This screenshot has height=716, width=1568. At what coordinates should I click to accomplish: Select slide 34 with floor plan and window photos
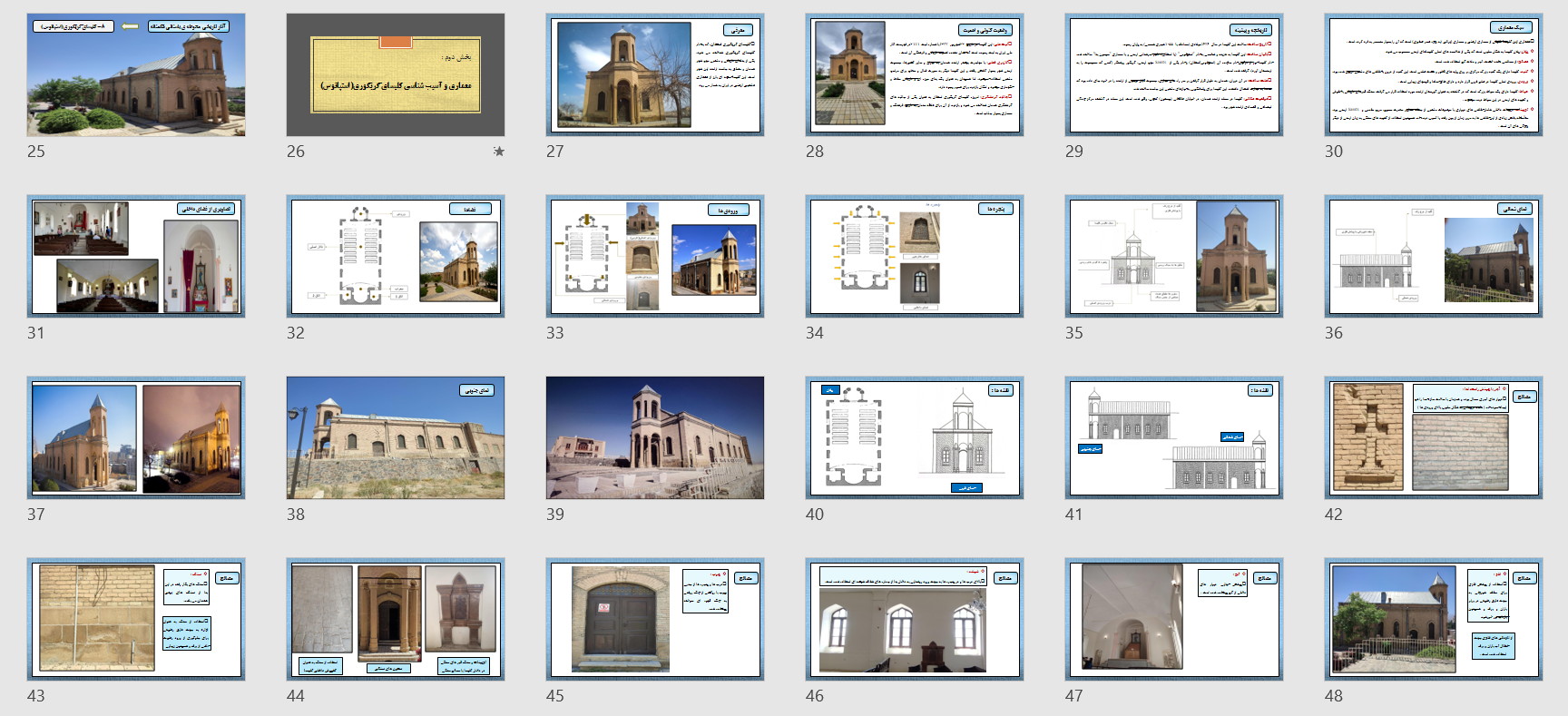[915, 257]
